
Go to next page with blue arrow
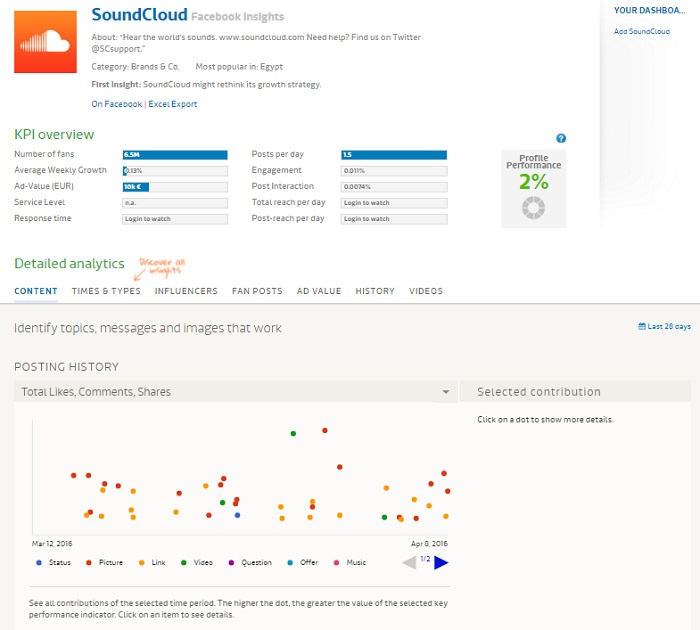(441, 563)
